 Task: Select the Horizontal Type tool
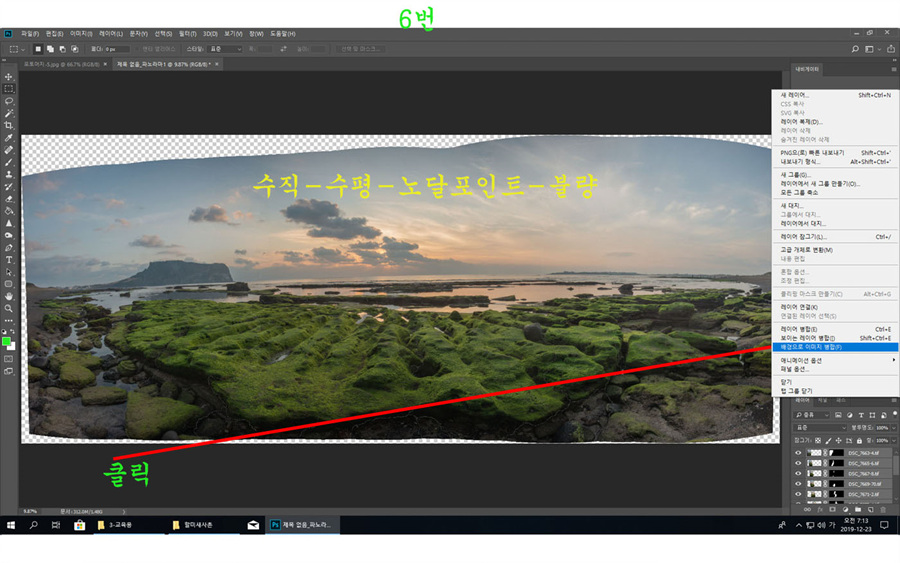9,260
